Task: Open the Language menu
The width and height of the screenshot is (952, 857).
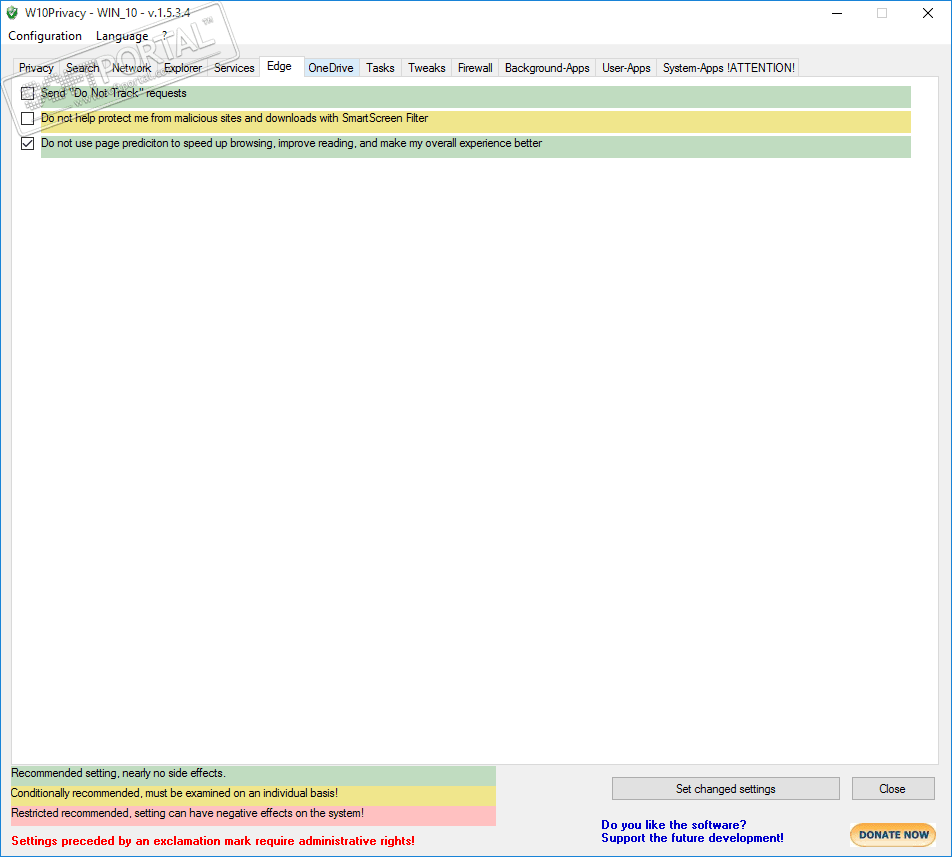Action: (122, 36)
